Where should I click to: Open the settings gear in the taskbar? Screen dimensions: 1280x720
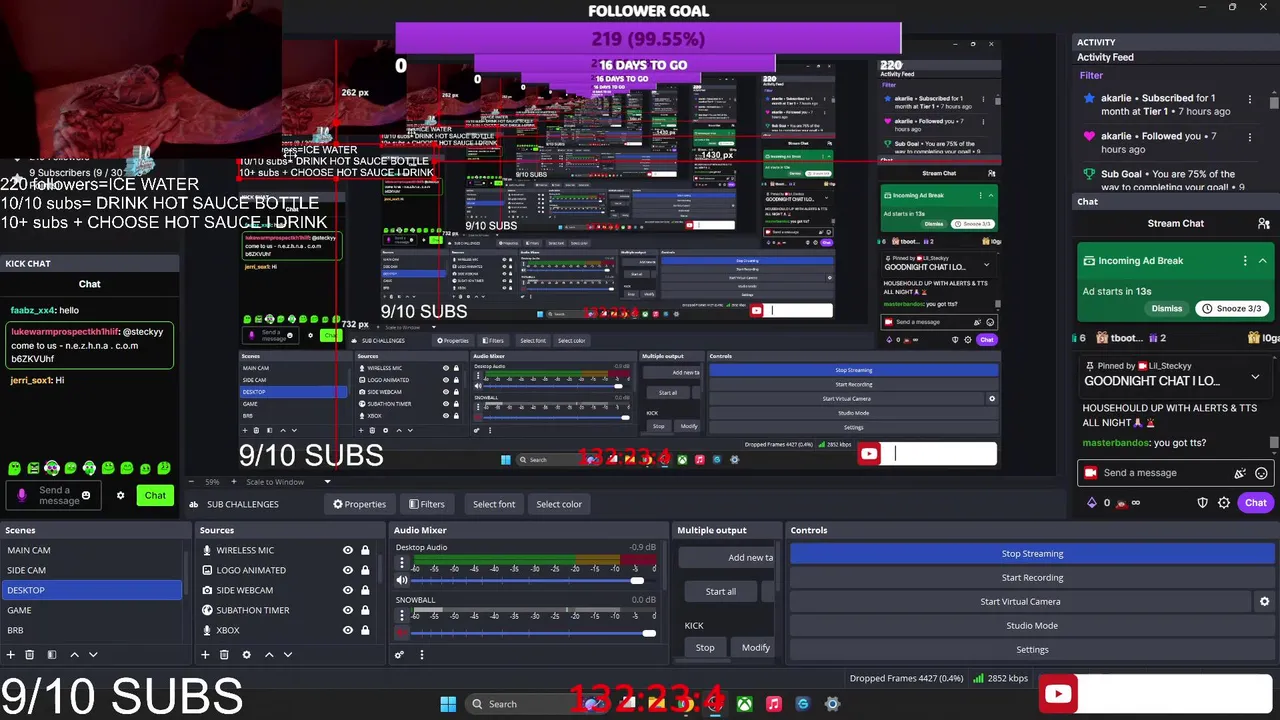pos(832,704)
